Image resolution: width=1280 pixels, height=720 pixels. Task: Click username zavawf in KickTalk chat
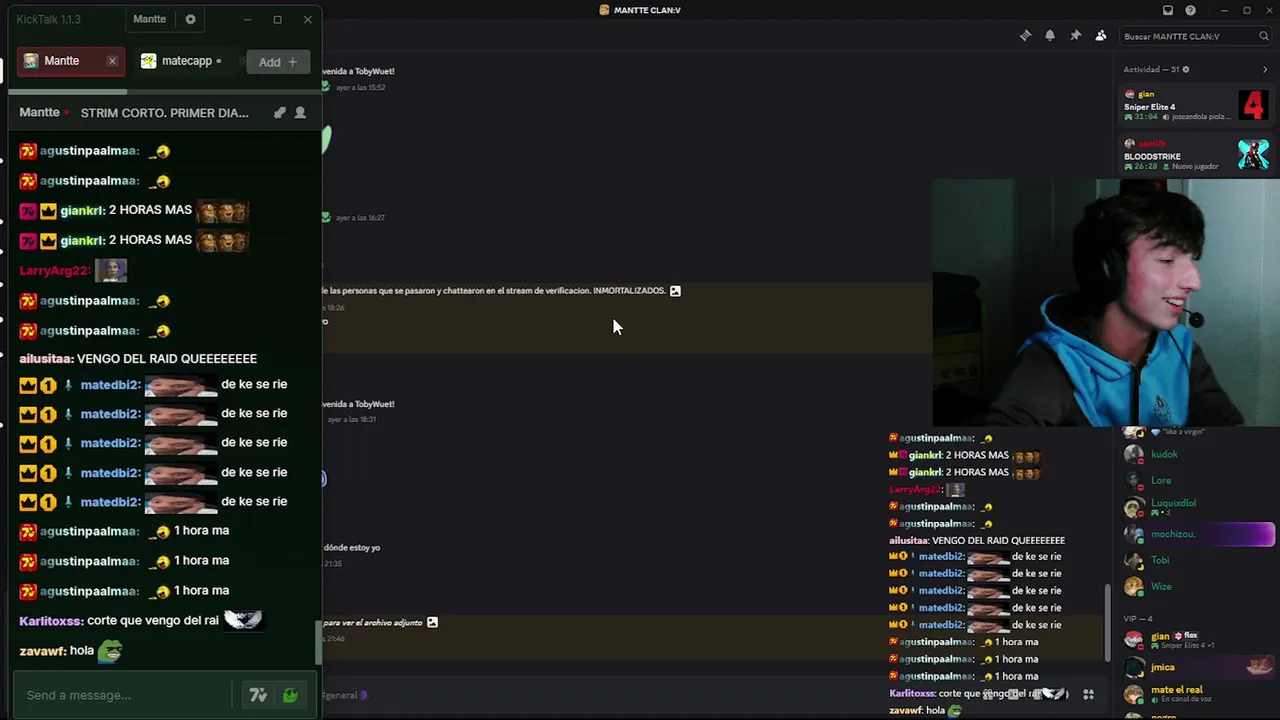click(42, 650)
